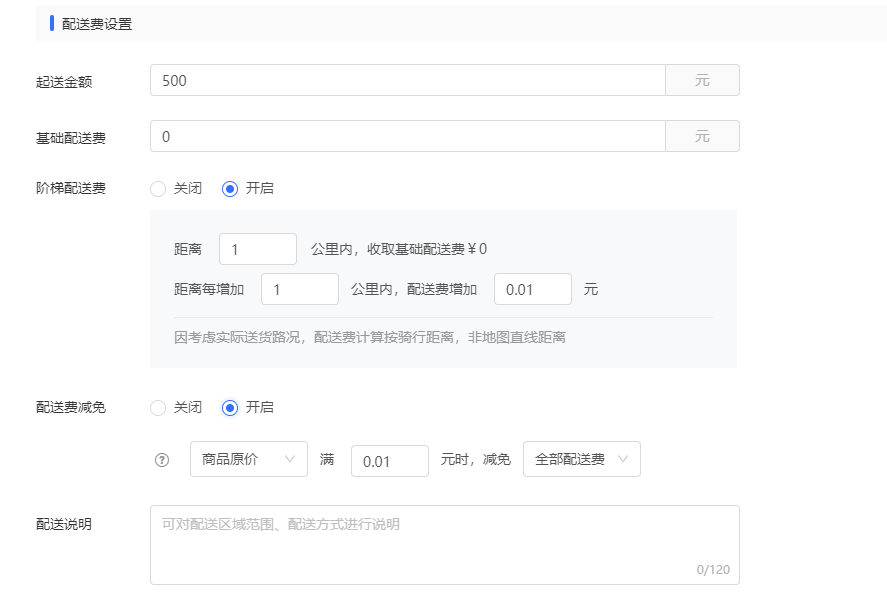Open the 商品原价 dropdown
Screen dimensions: 887x611
[x=248, y=459]
